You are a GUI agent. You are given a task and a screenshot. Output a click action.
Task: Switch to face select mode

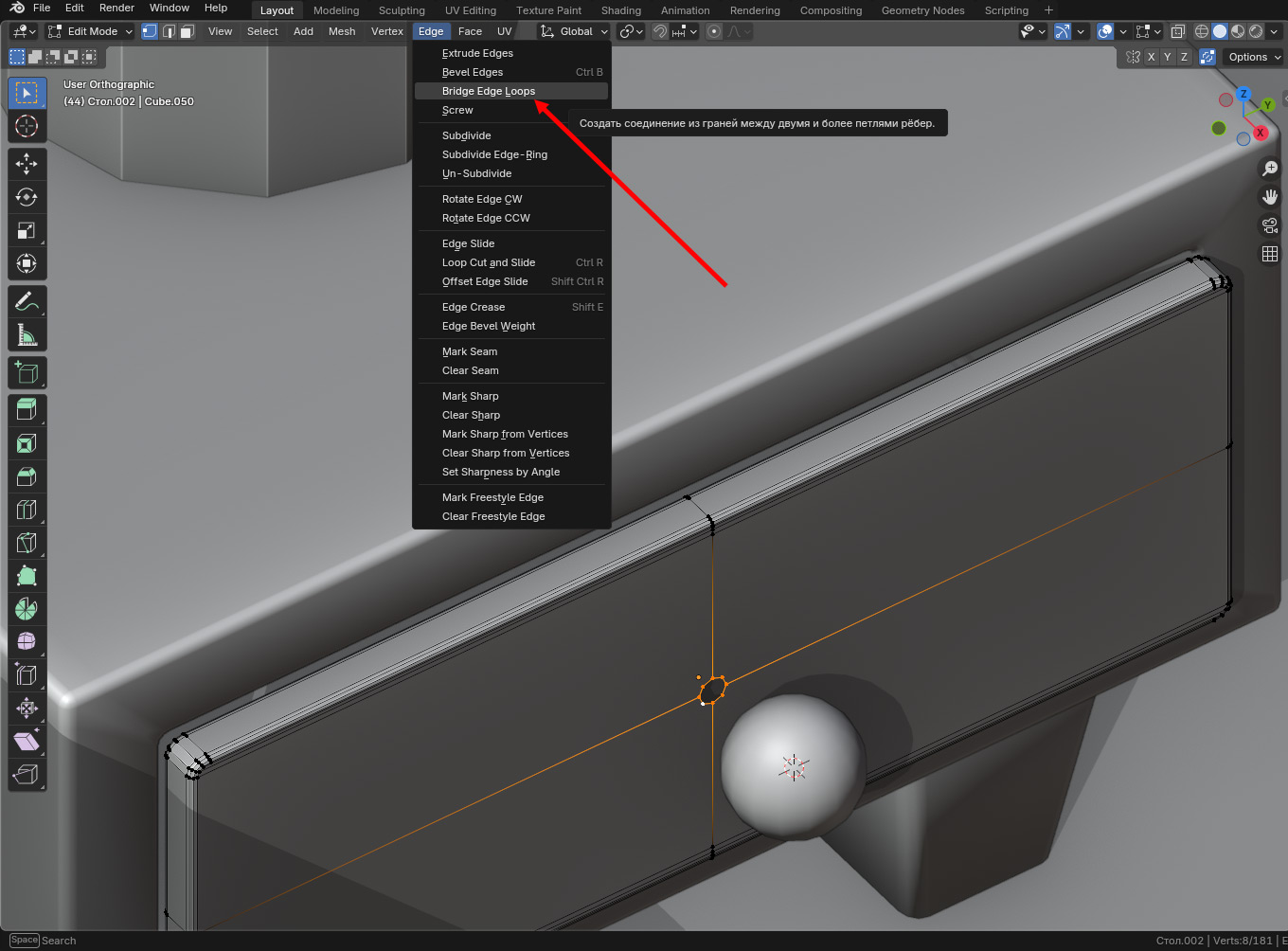pyautogui.click(x=188, y=31)
